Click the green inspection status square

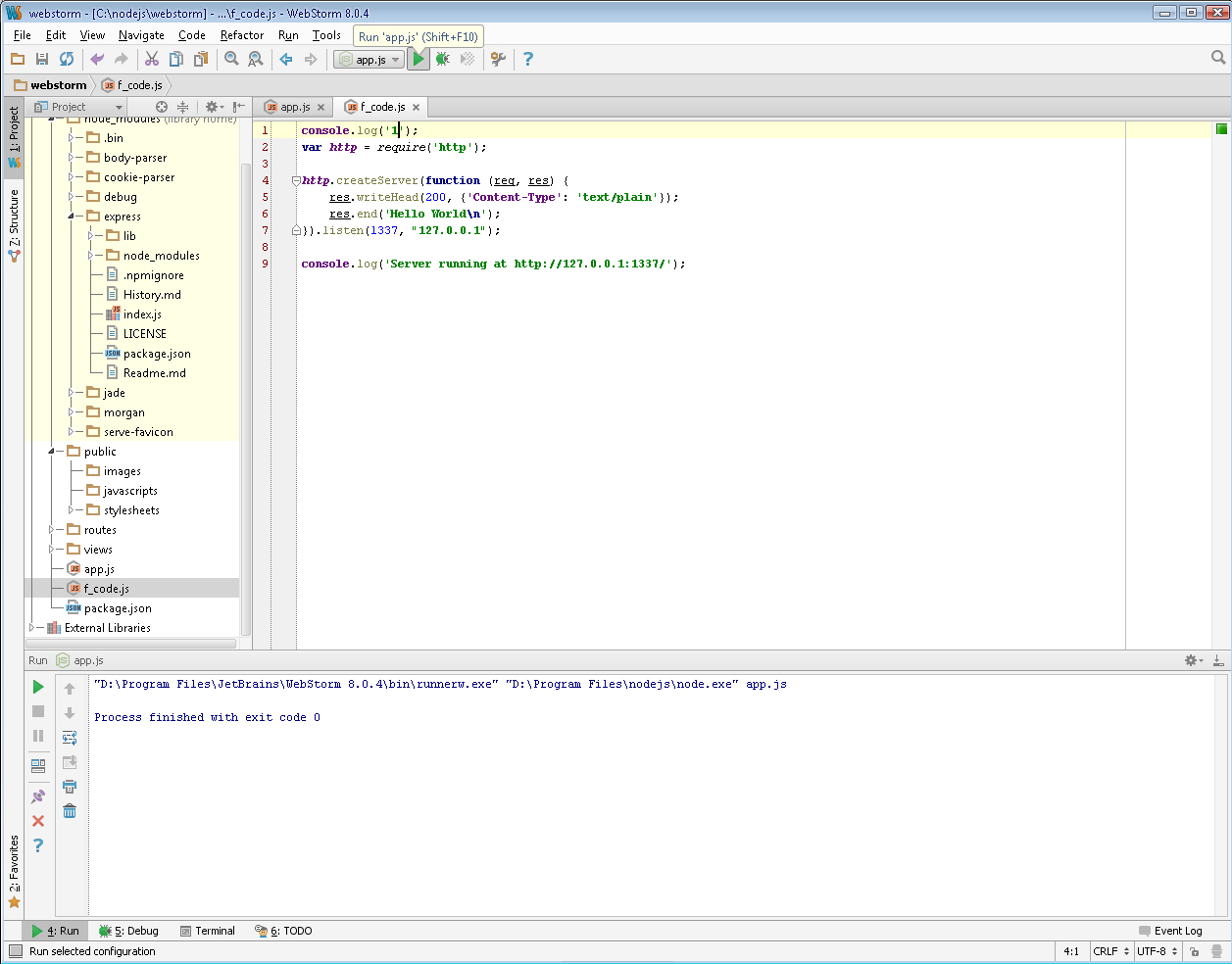pyautogui.click(x=1221, y=129)
